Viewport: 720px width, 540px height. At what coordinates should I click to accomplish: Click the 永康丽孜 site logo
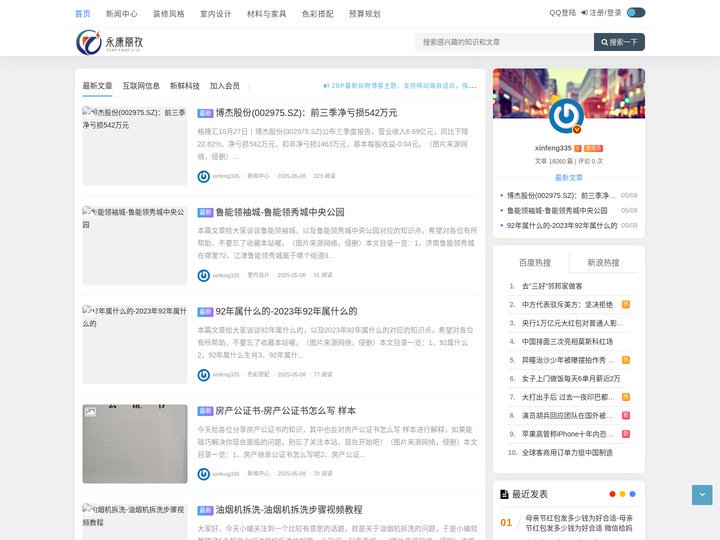[110, 42]
